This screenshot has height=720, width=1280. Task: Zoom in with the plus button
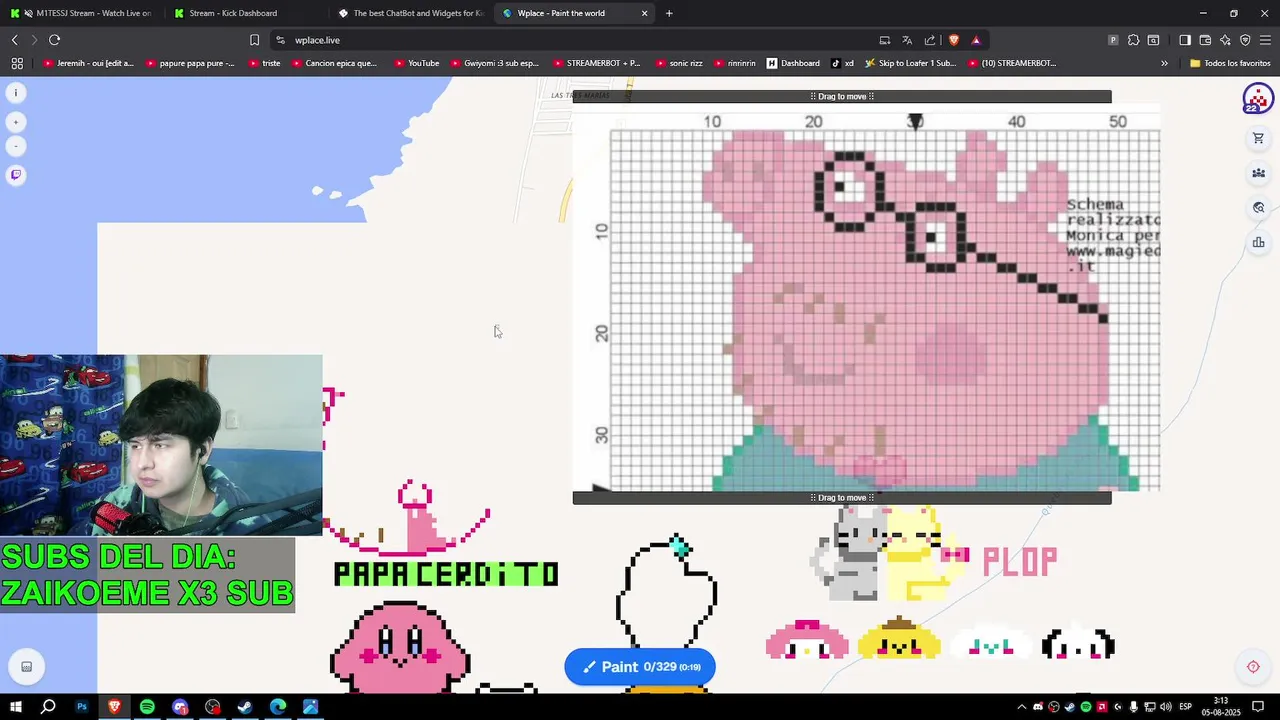click(15, 122)
